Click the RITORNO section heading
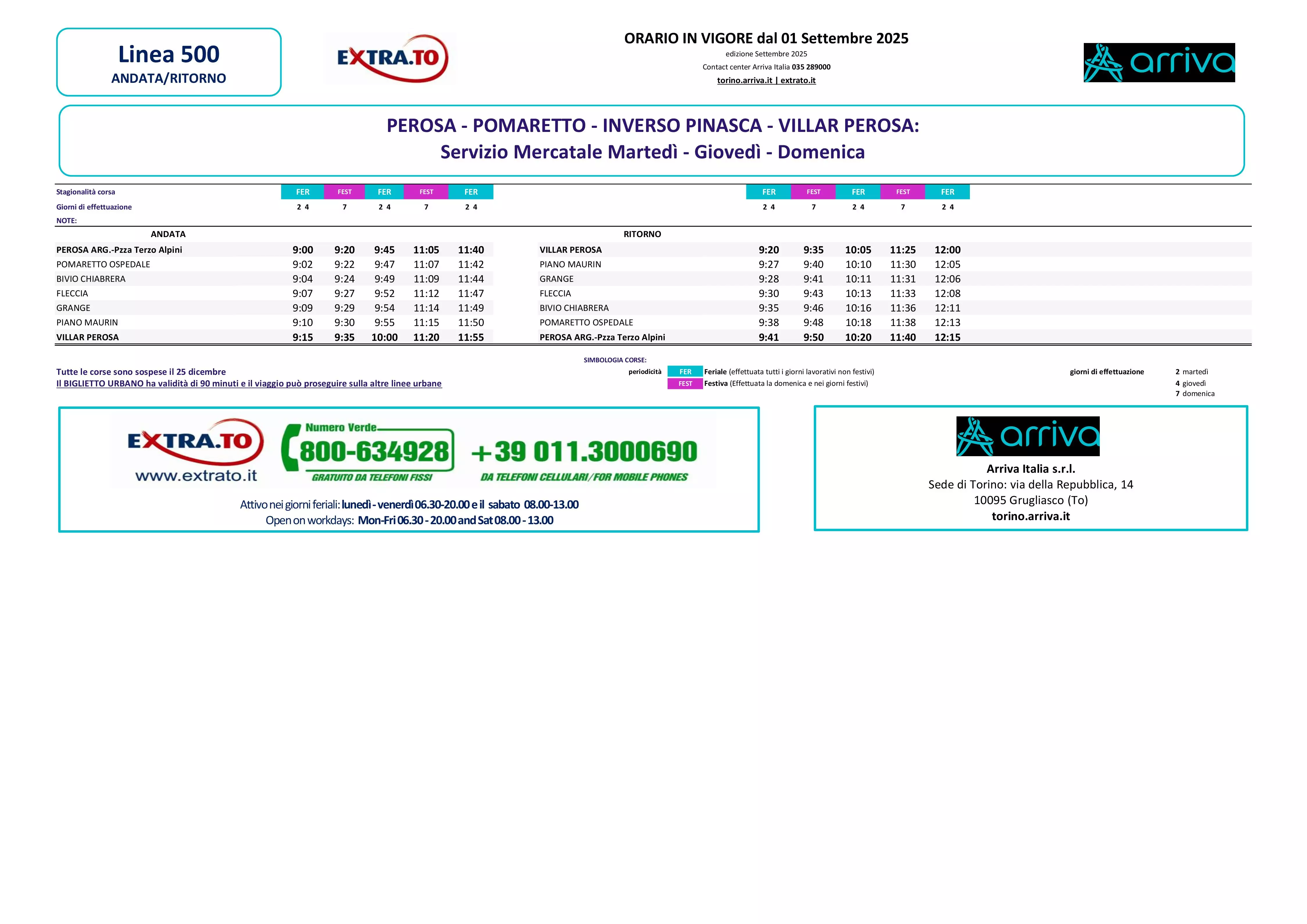The width and height of the screenshot is (1307, 924). point(642,234)
